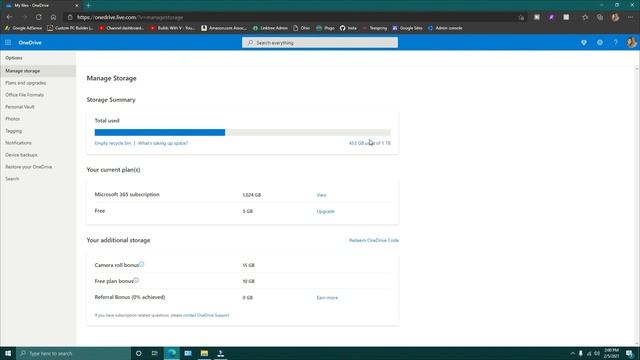Click the taskbar clock and date
Image resolution: width=640 pixels, height=360 pixels.
(611, 353)
